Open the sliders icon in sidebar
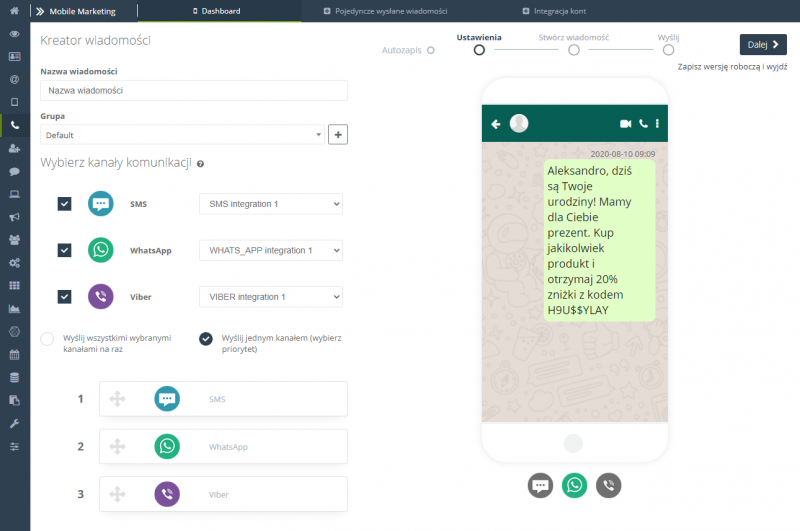800x531 pixels. 14,446
